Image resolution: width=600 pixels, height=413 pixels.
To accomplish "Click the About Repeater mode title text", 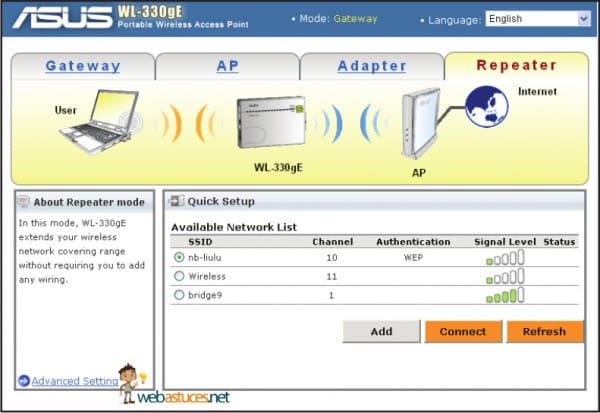I will tap(89, 202).
